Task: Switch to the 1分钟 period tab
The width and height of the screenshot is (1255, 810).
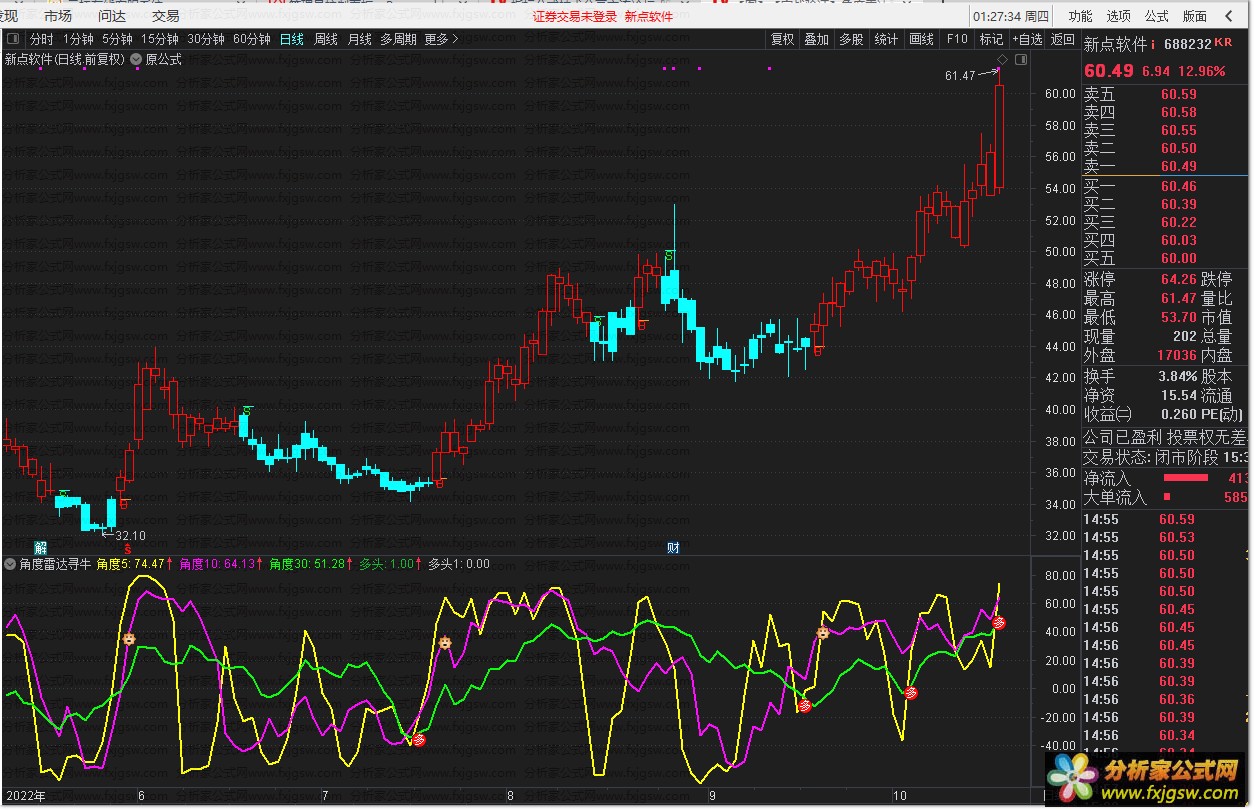Action: (x=78, y=39)
